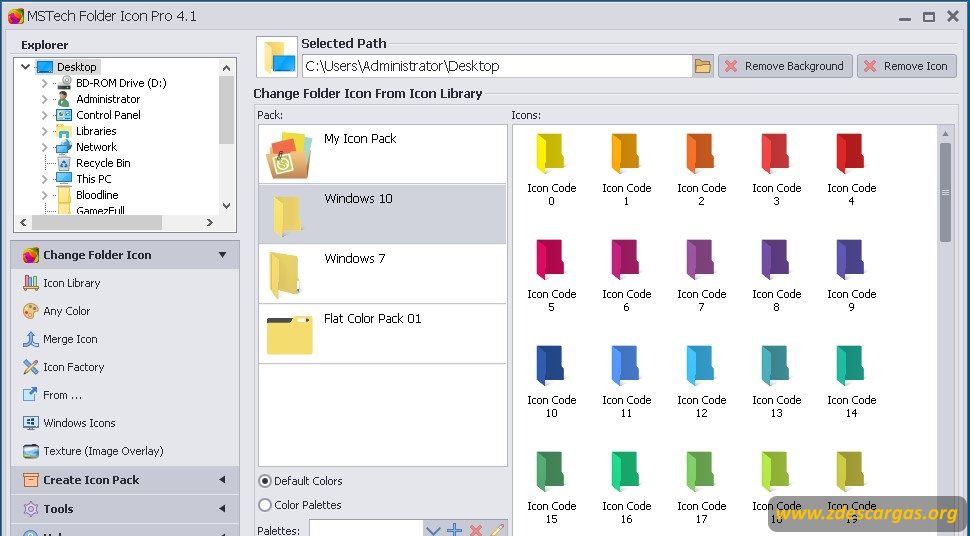Pick the light blue Icon Code 12 folder
Screen dimensions: 970x536
coord(701,365)
